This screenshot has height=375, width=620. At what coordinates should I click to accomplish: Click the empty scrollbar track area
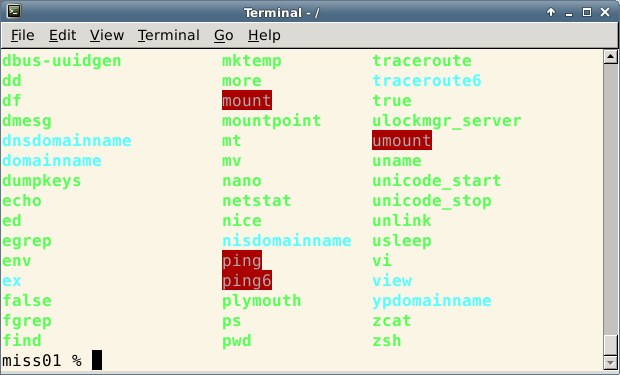pyautogui.click(x=611, y=198)
